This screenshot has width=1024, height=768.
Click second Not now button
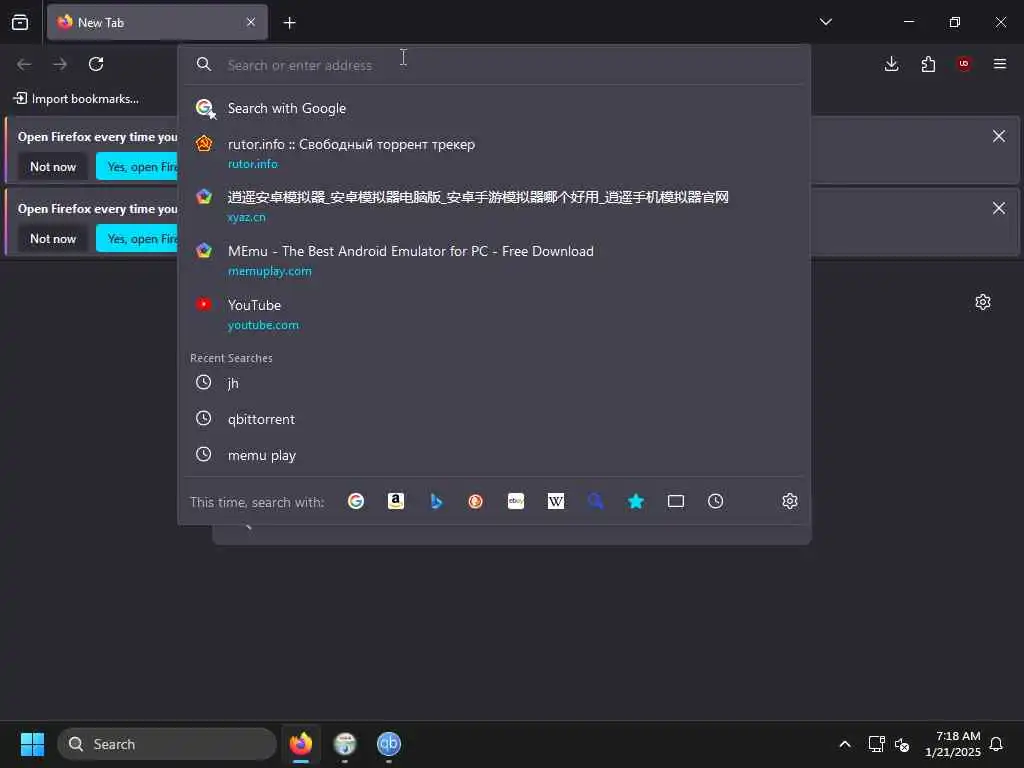tap(53, 238)
